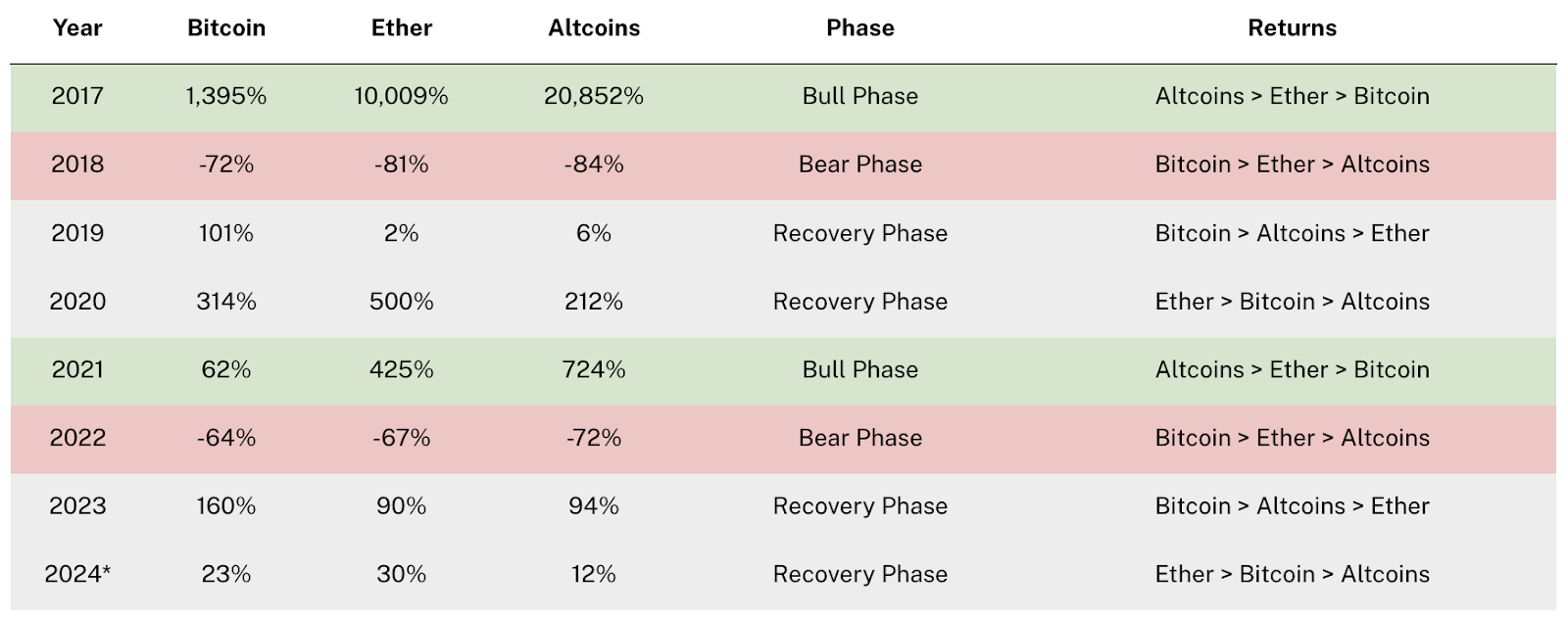Select the 2022 year cell
The image size is (1568, 619).
pos(77,438)
